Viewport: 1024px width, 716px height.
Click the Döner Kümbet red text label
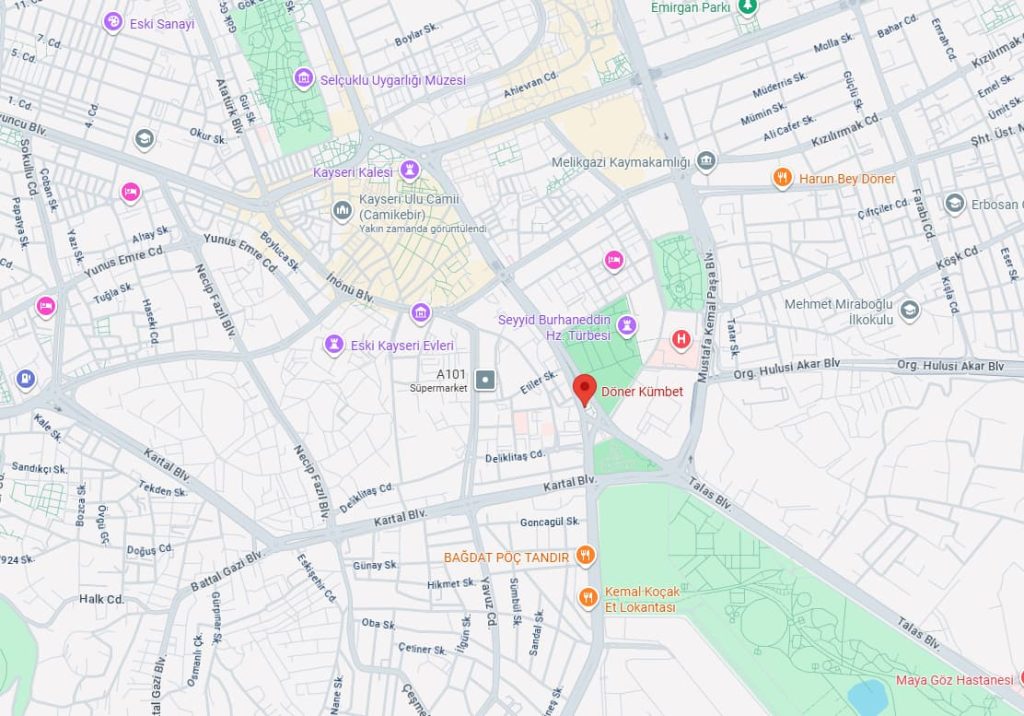pyautogui.click(x=642, y=391)
